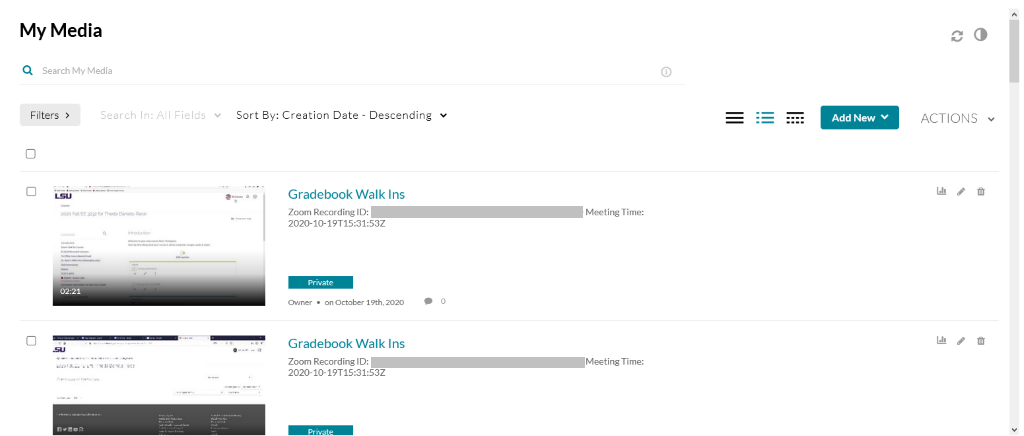Edit the first Gradebook Walk Ins entry
Image resolution: width=1024 pixels, height=436 pixels.
[961, 192]
